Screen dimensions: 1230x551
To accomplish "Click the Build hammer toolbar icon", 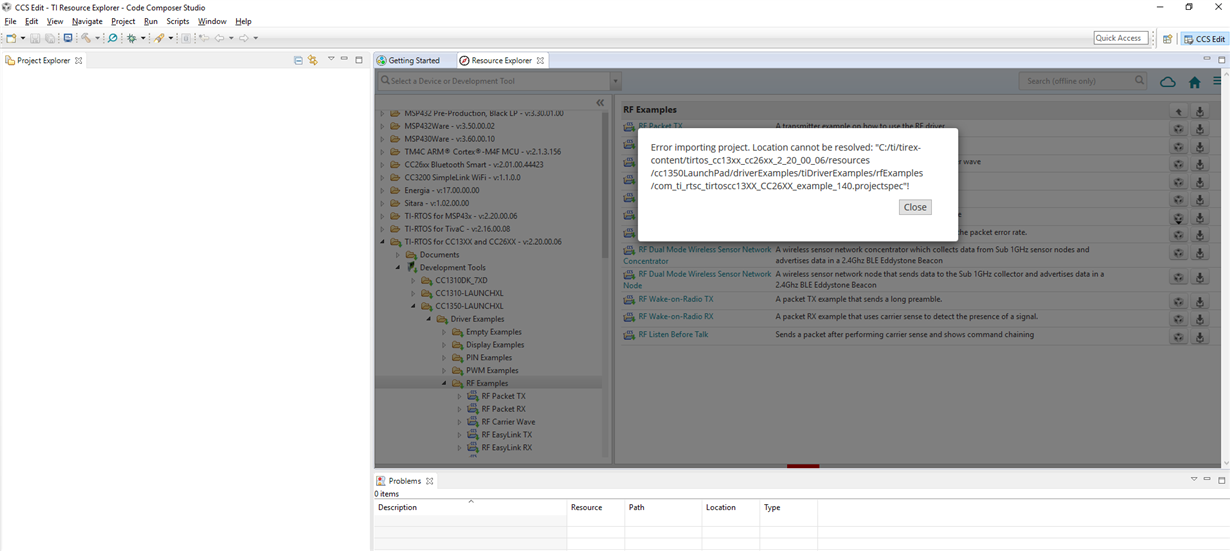I will [86, 38].
